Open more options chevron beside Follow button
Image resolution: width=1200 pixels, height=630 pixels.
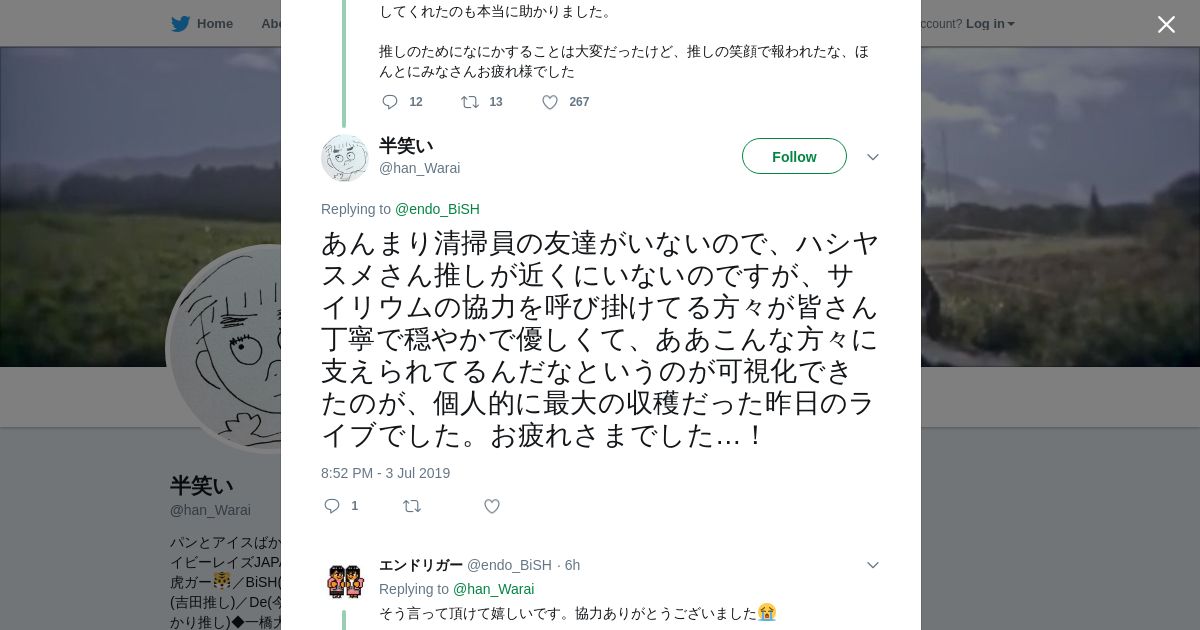tap(872, 157)
